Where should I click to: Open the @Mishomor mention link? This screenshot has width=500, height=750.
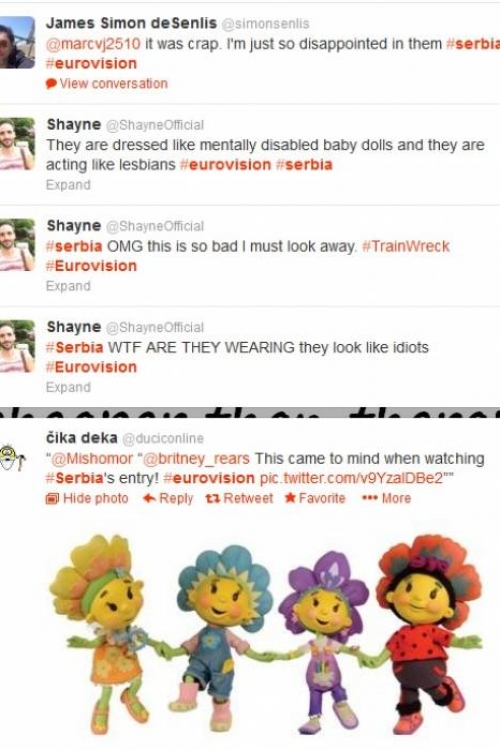(91, 458)
